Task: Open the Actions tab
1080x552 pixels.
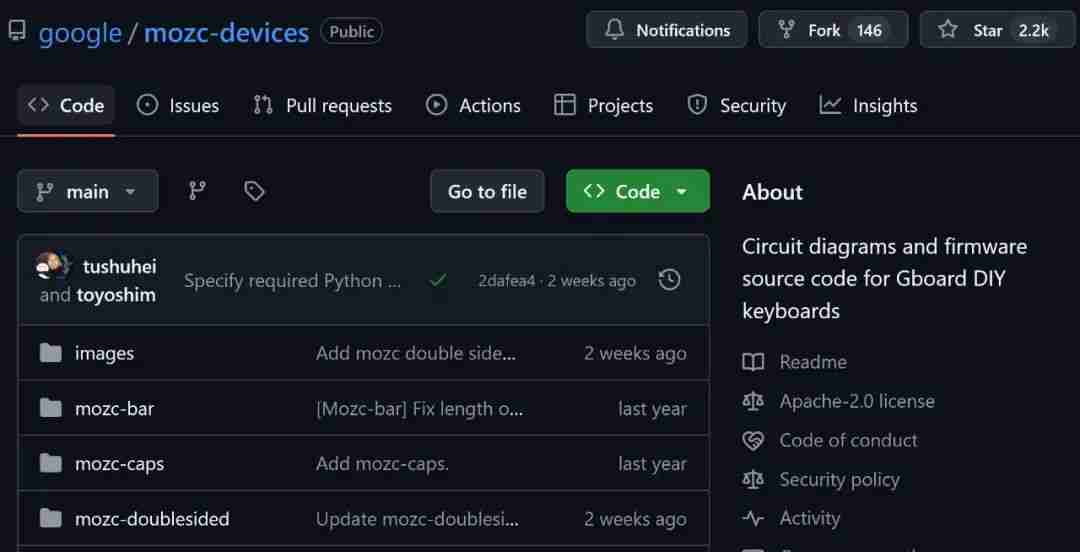Action: tap(473, 105)
